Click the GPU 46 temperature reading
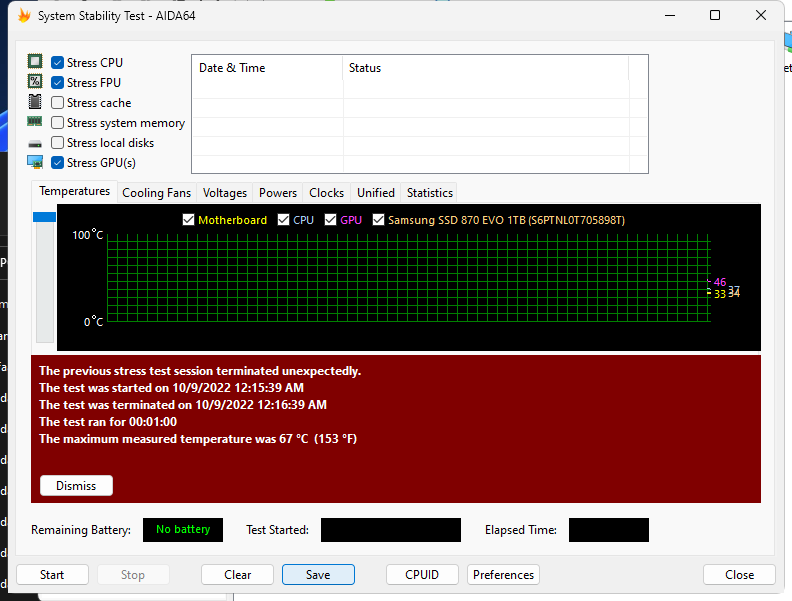Viewport: 792px width, 601px height. pos(720,282)
